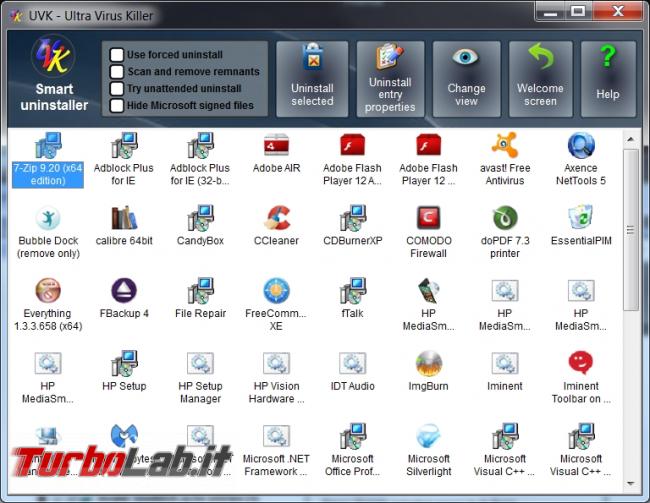Click the vertical scrollbar thumb
This screenshot has height=503, width=650.
(x=631, y=230)
